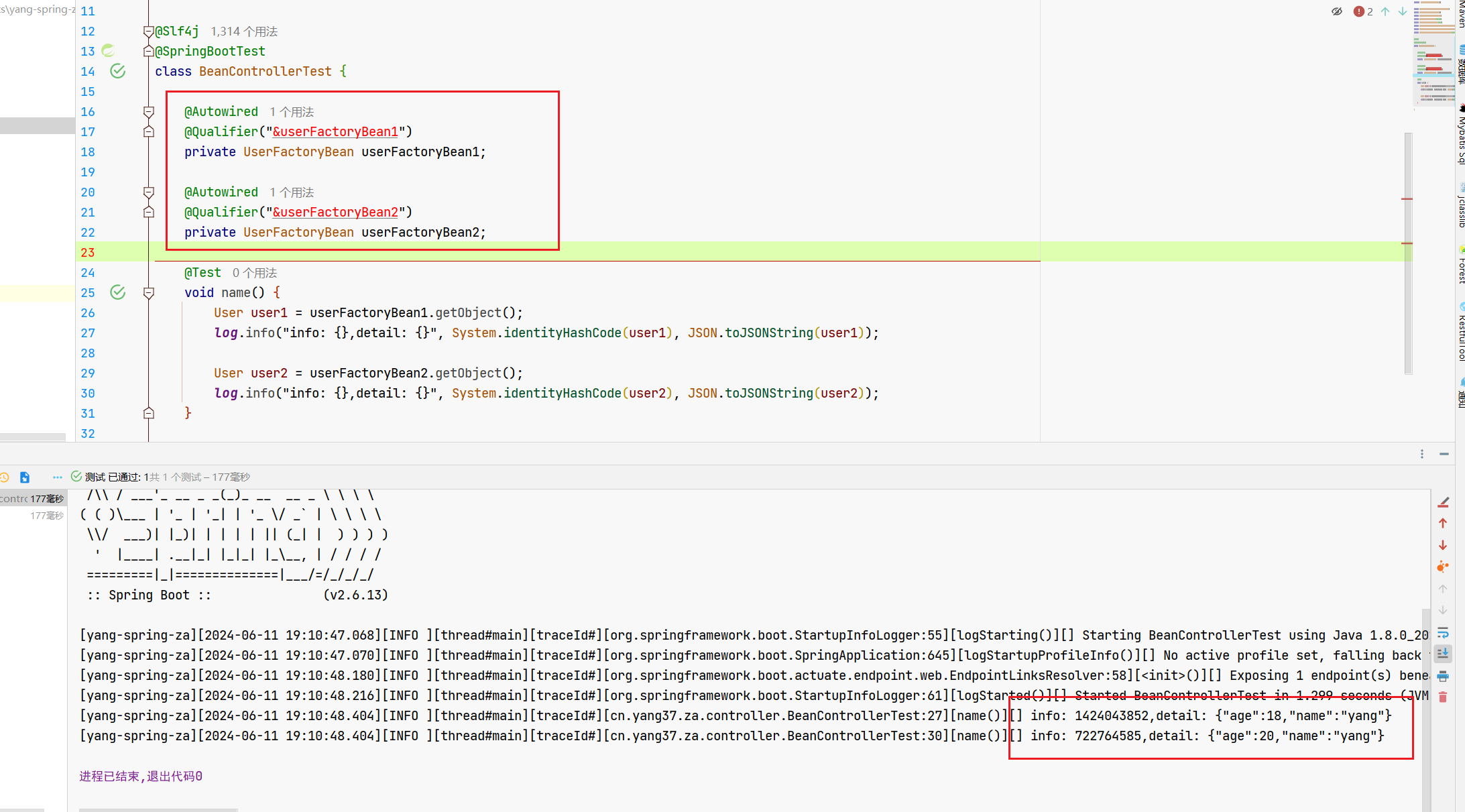The height and width of the screenshot is (812, 1465).
Task: Click the import tests file icon
Action: point(25,477)
